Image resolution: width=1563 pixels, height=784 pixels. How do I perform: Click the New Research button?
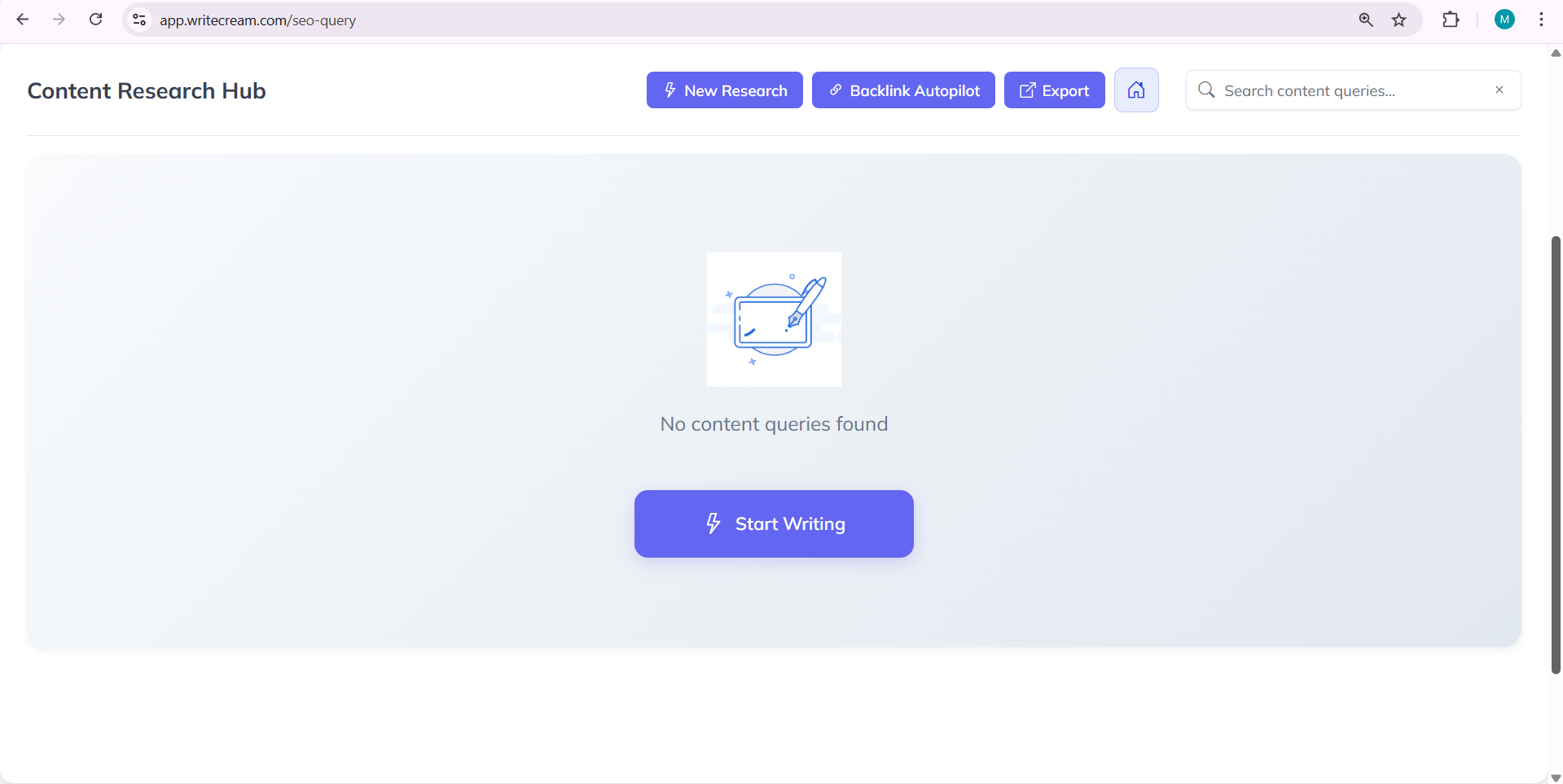(724, 90)
